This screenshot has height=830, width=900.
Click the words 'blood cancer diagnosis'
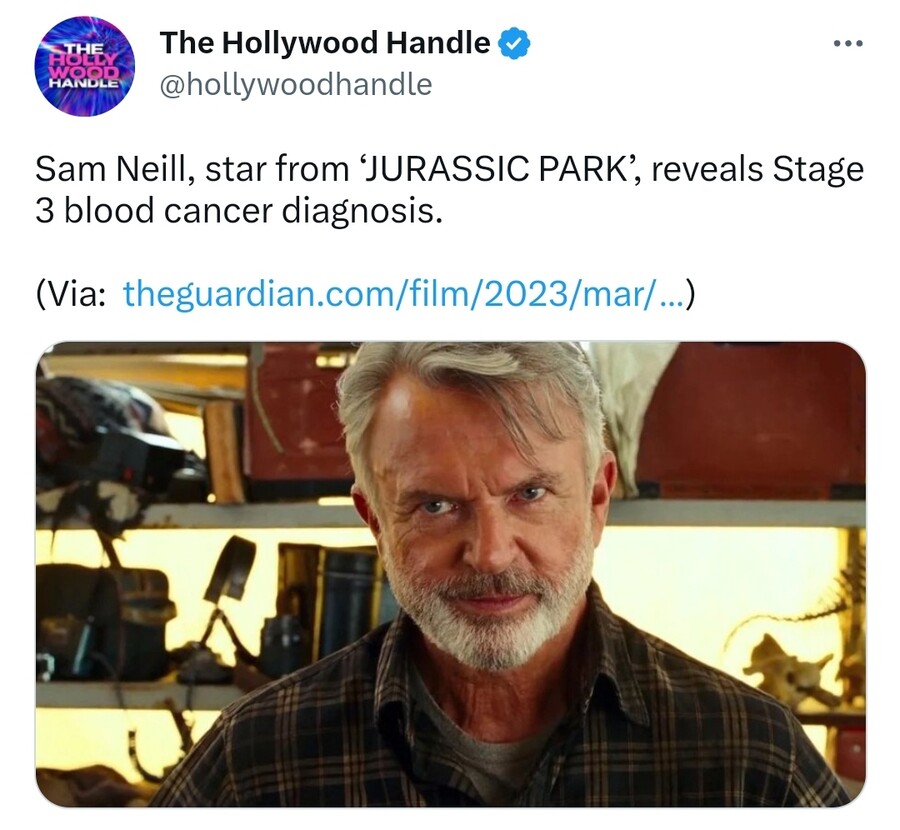(253, 211)
